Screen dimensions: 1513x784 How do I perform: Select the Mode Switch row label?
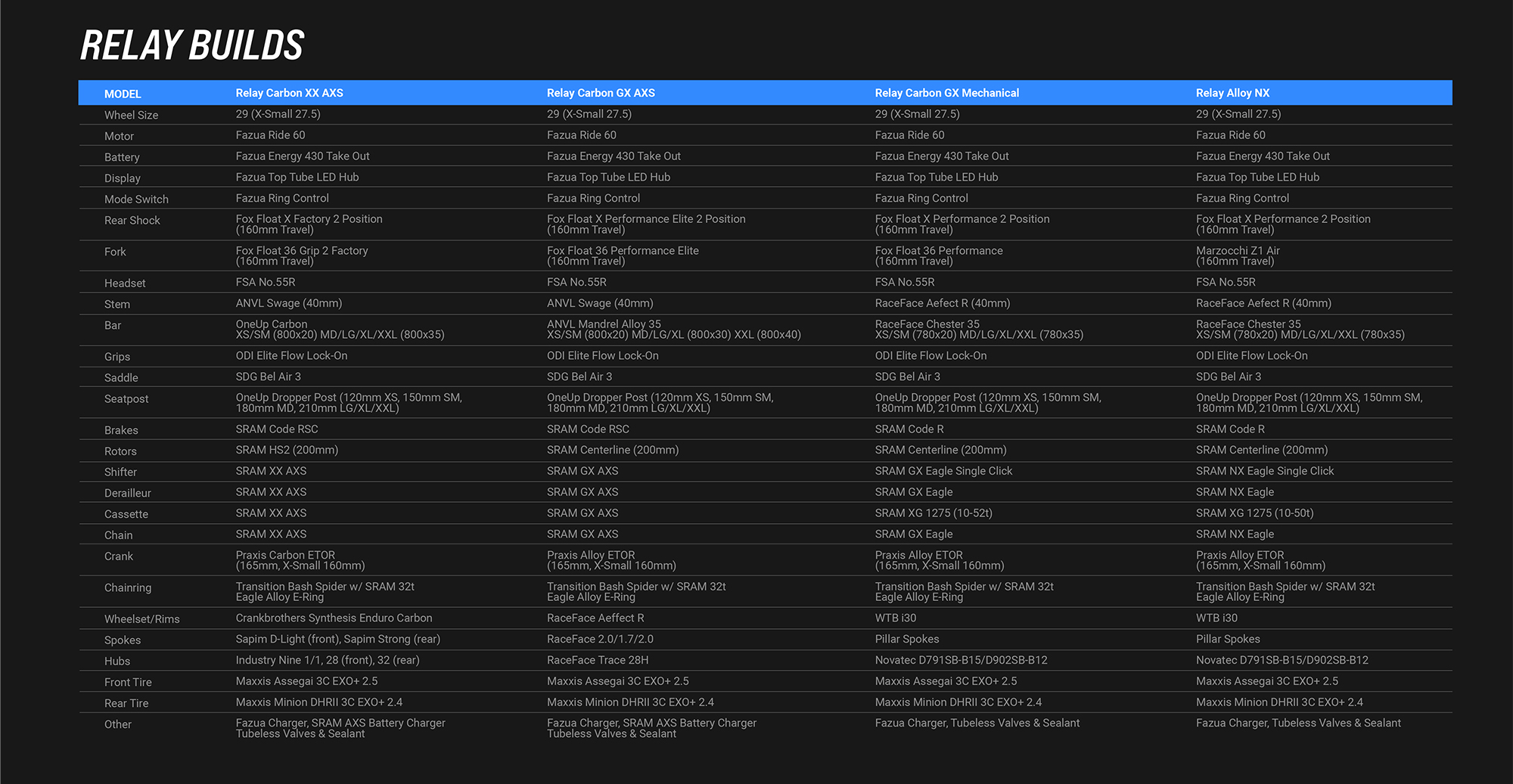pyautogui.click(x=136, y=200)
